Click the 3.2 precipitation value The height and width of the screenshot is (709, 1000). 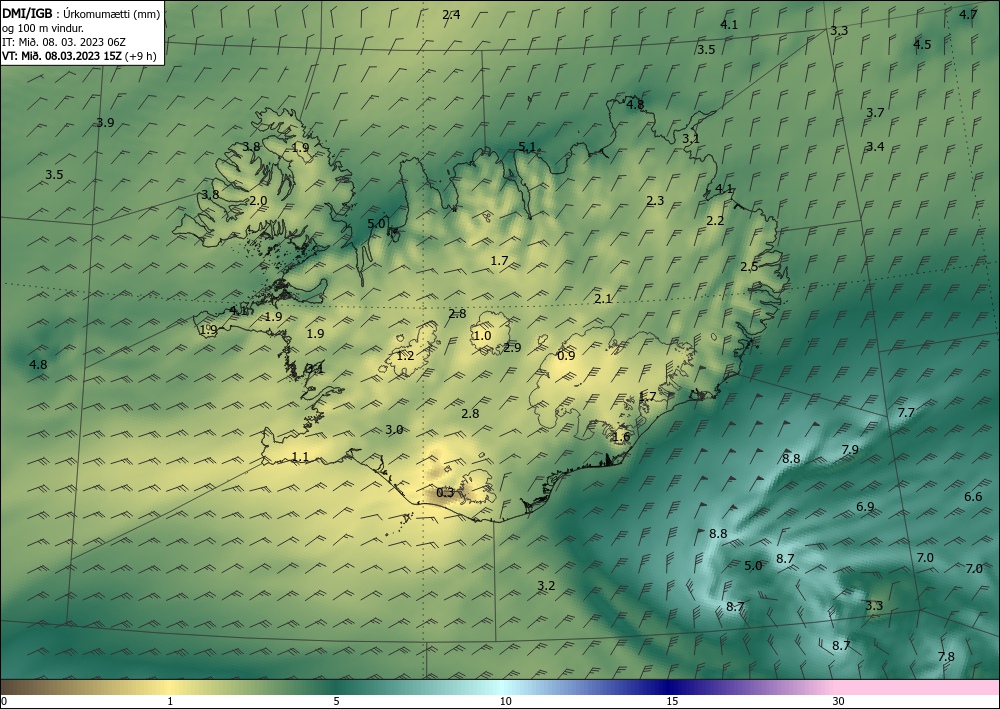click(546, 585)
